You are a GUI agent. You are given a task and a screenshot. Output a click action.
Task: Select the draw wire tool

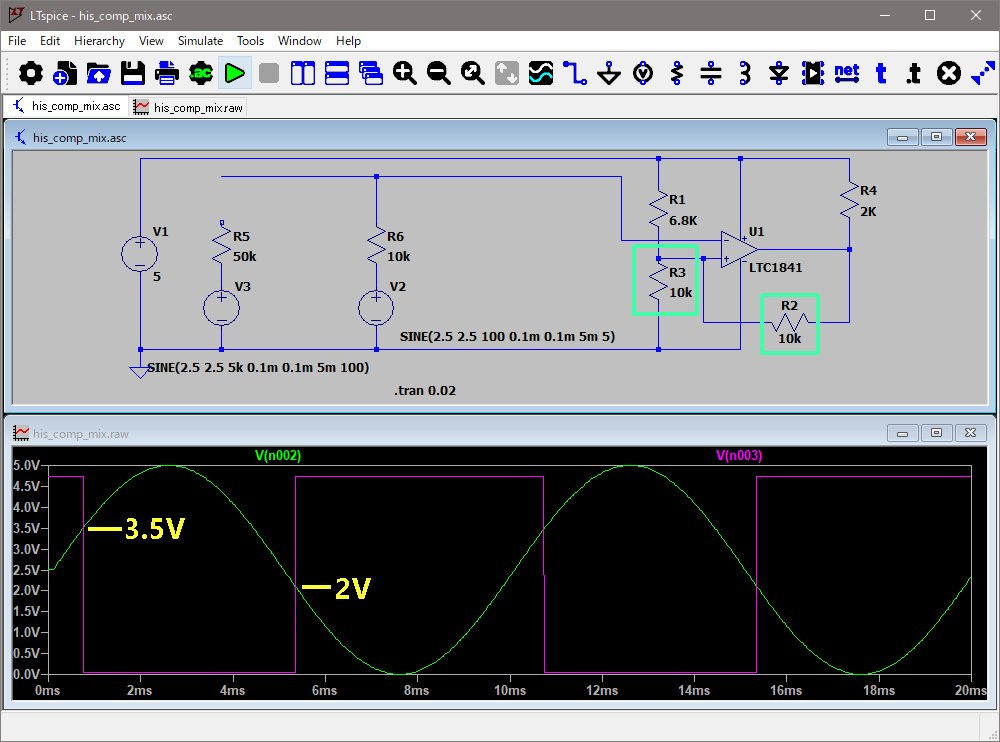click(x=575, y=73)
